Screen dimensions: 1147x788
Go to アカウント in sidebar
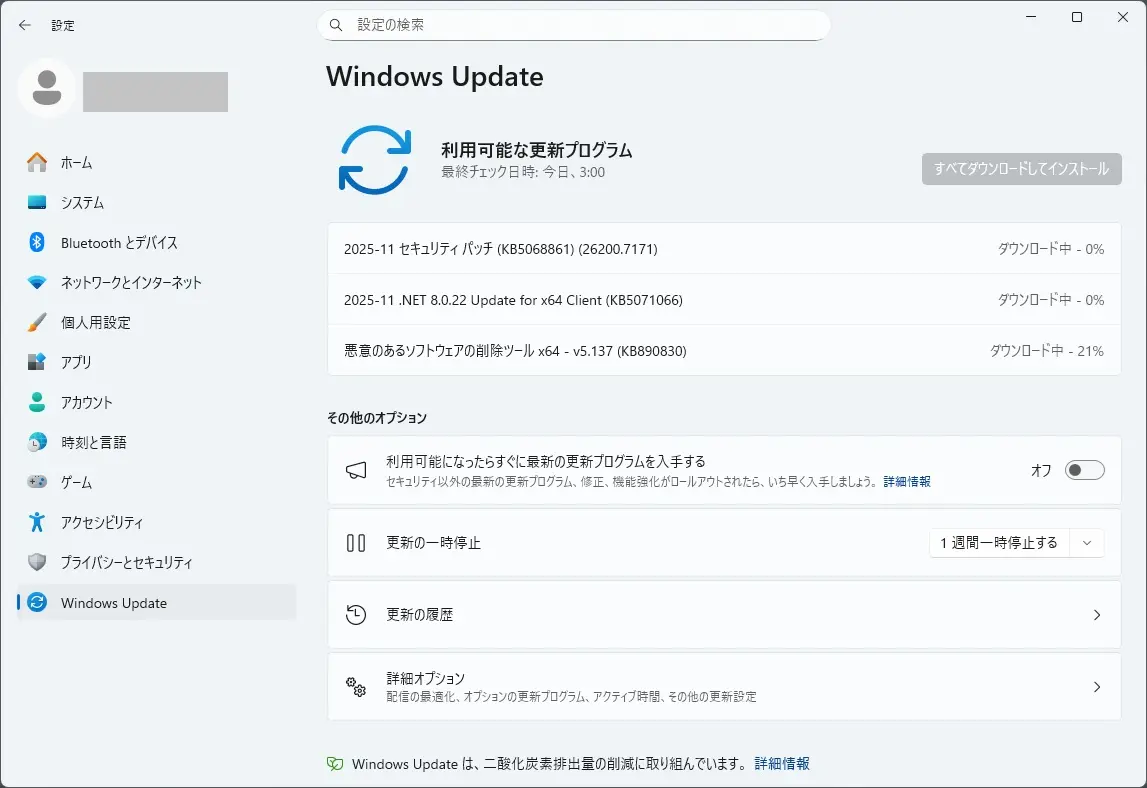pos(86,402)
